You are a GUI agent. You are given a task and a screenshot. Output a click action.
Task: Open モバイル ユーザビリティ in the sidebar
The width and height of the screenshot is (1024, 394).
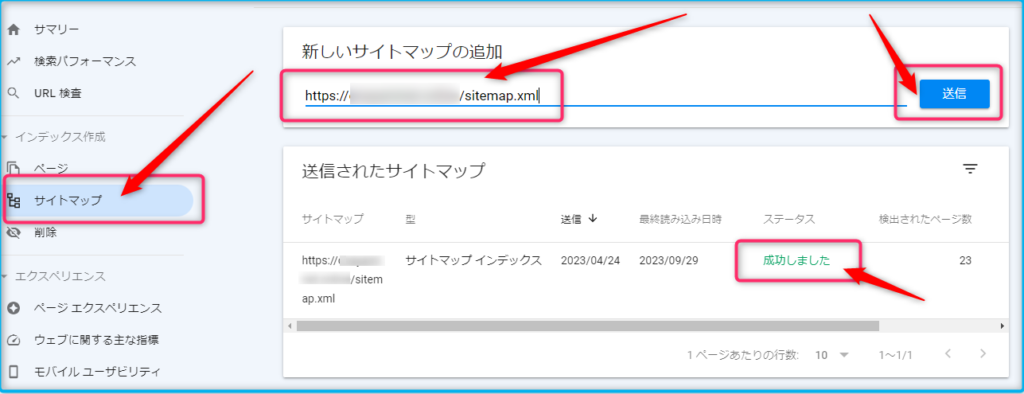click(x=97, y=372)
